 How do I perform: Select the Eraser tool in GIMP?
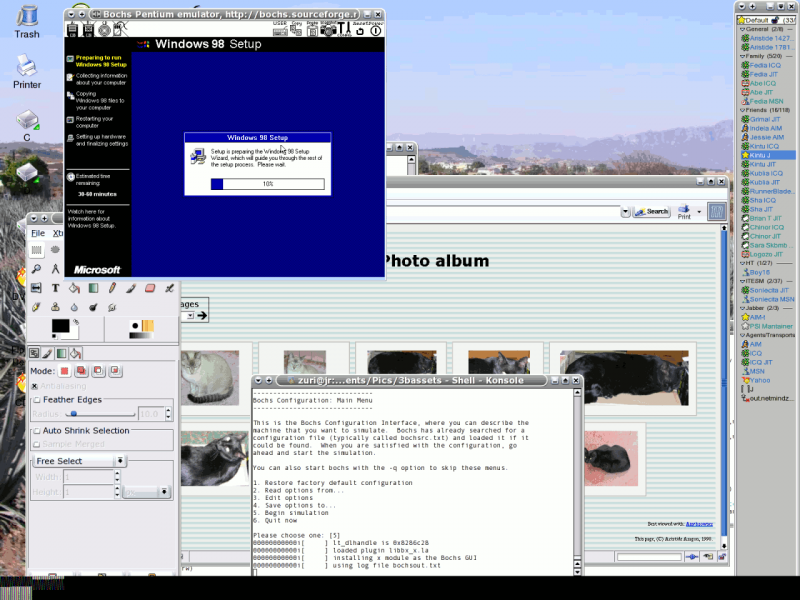[148, 288]
